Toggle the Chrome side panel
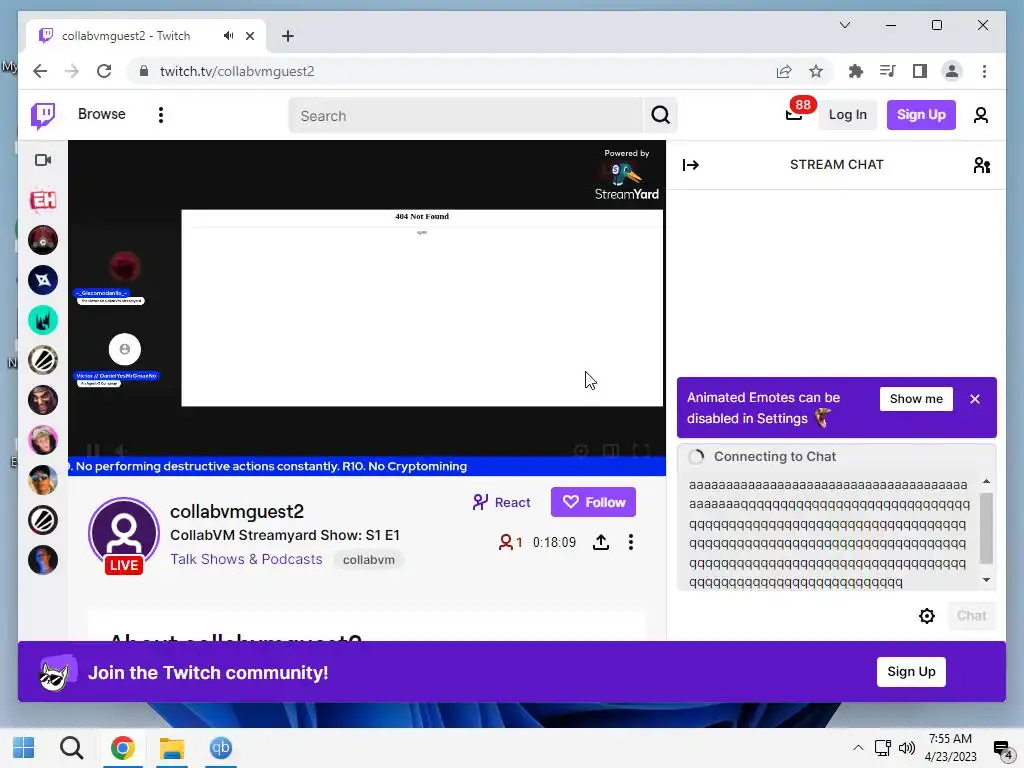Viewport: 1024px width, 768px height. (x=920, y=71)
